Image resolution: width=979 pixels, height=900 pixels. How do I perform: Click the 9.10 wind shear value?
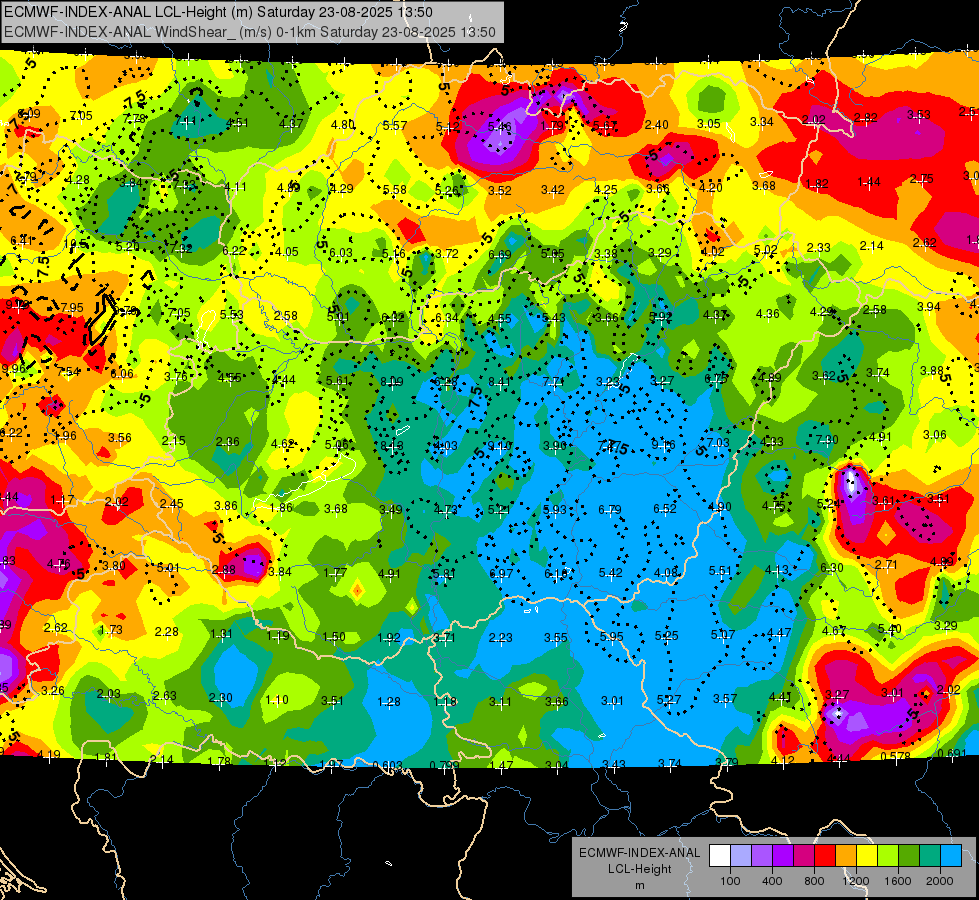coord(500,445)
